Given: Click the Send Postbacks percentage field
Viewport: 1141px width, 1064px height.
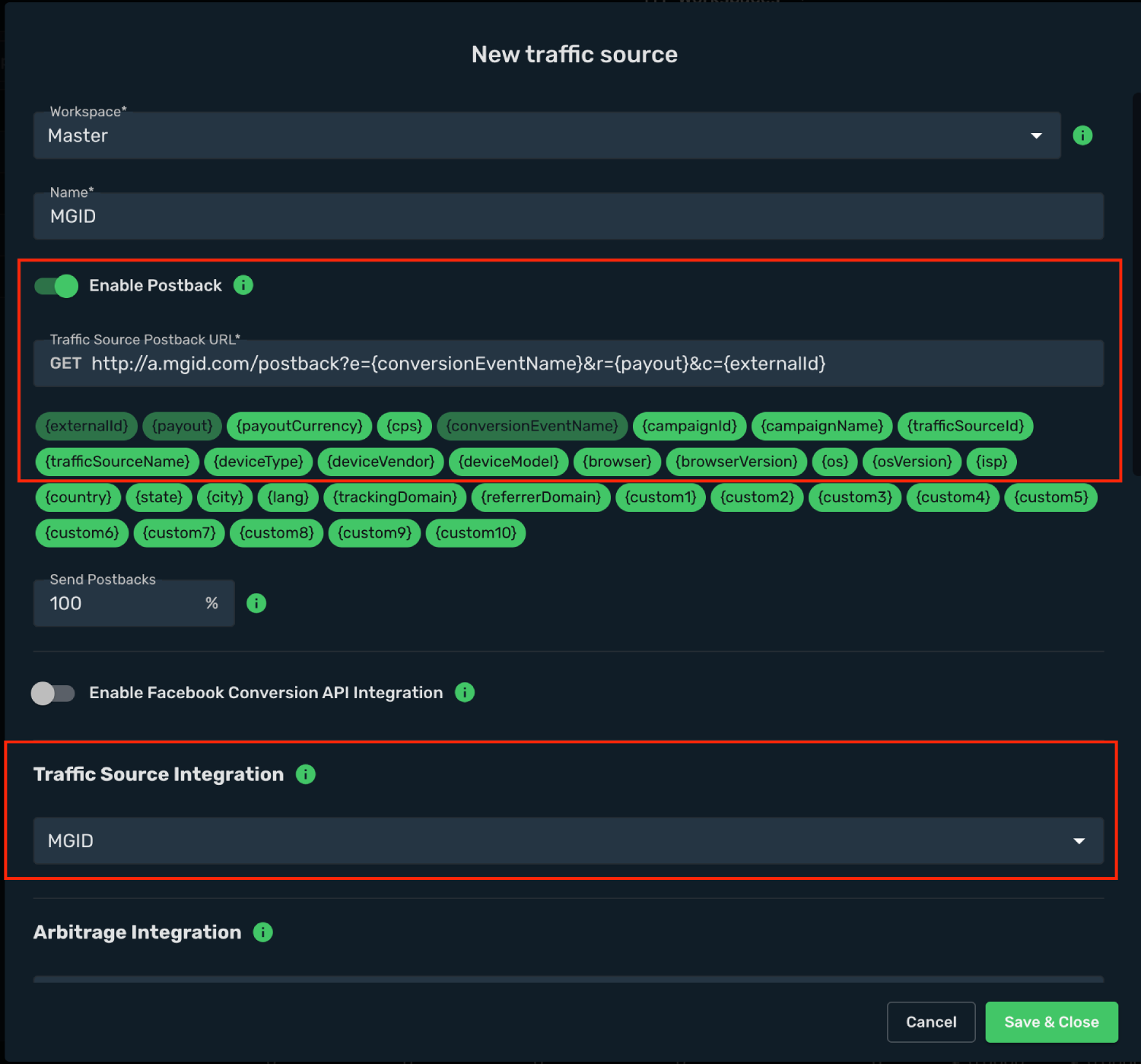Looking at the screenshot, I should (134, 603).
